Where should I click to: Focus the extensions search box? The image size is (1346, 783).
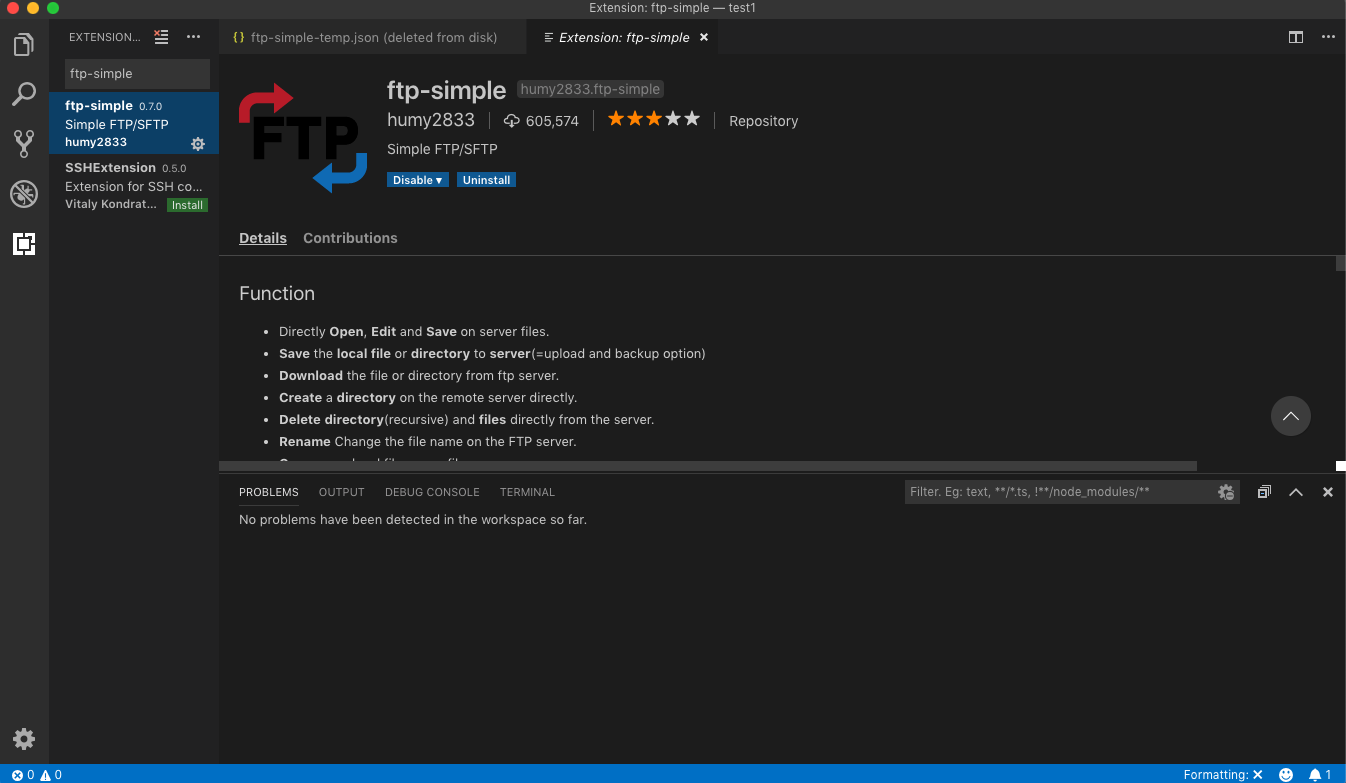[138, 73]
